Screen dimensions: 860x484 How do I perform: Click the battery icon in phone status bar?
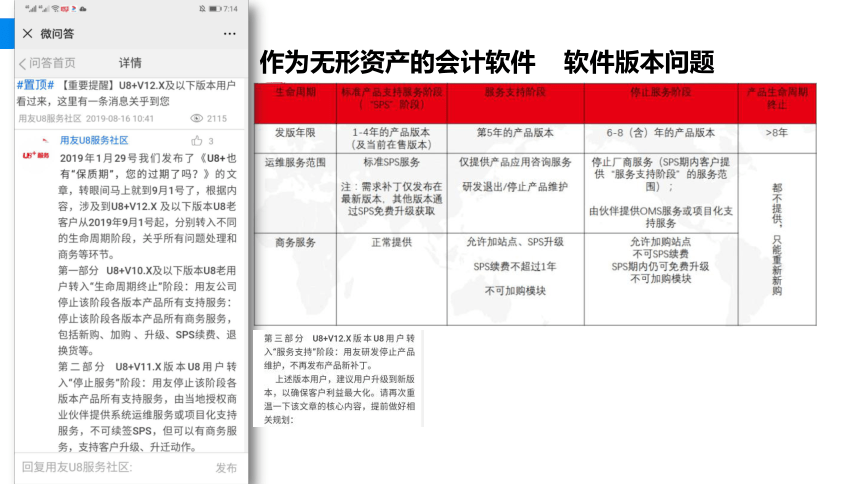point(215,9)
